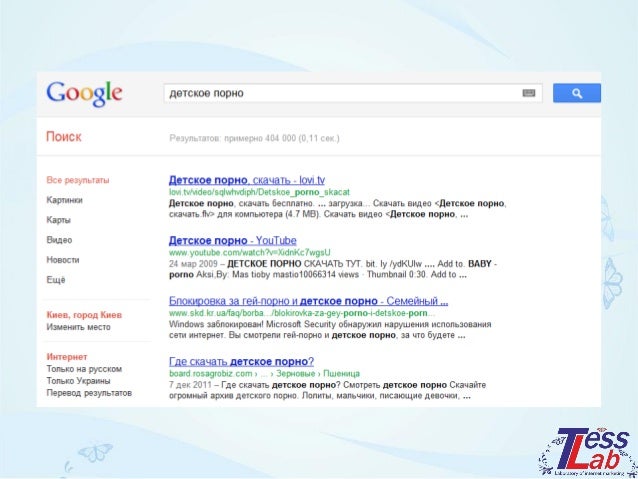Click the Поиск heading
The height and width of the screenshot is (479, 638).
(63, 136)
